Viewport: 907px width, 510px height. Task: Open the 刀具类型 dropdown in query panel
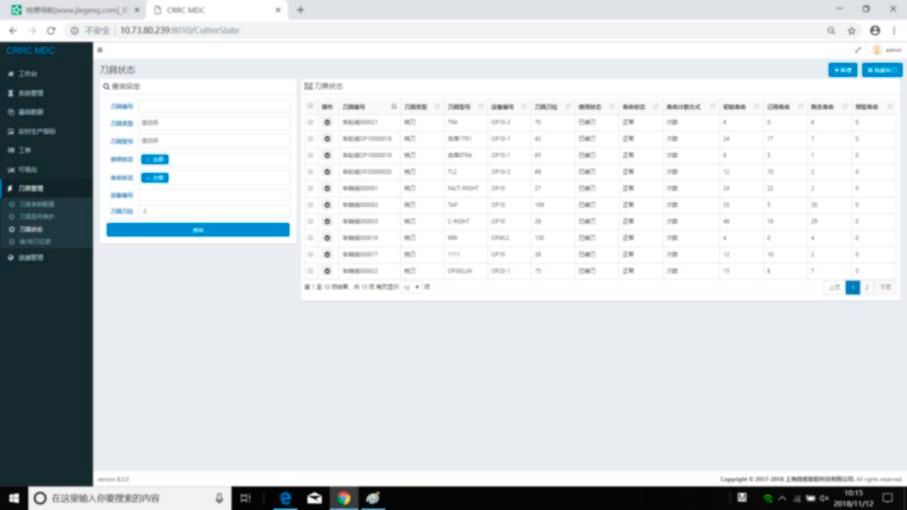point(214,123)
